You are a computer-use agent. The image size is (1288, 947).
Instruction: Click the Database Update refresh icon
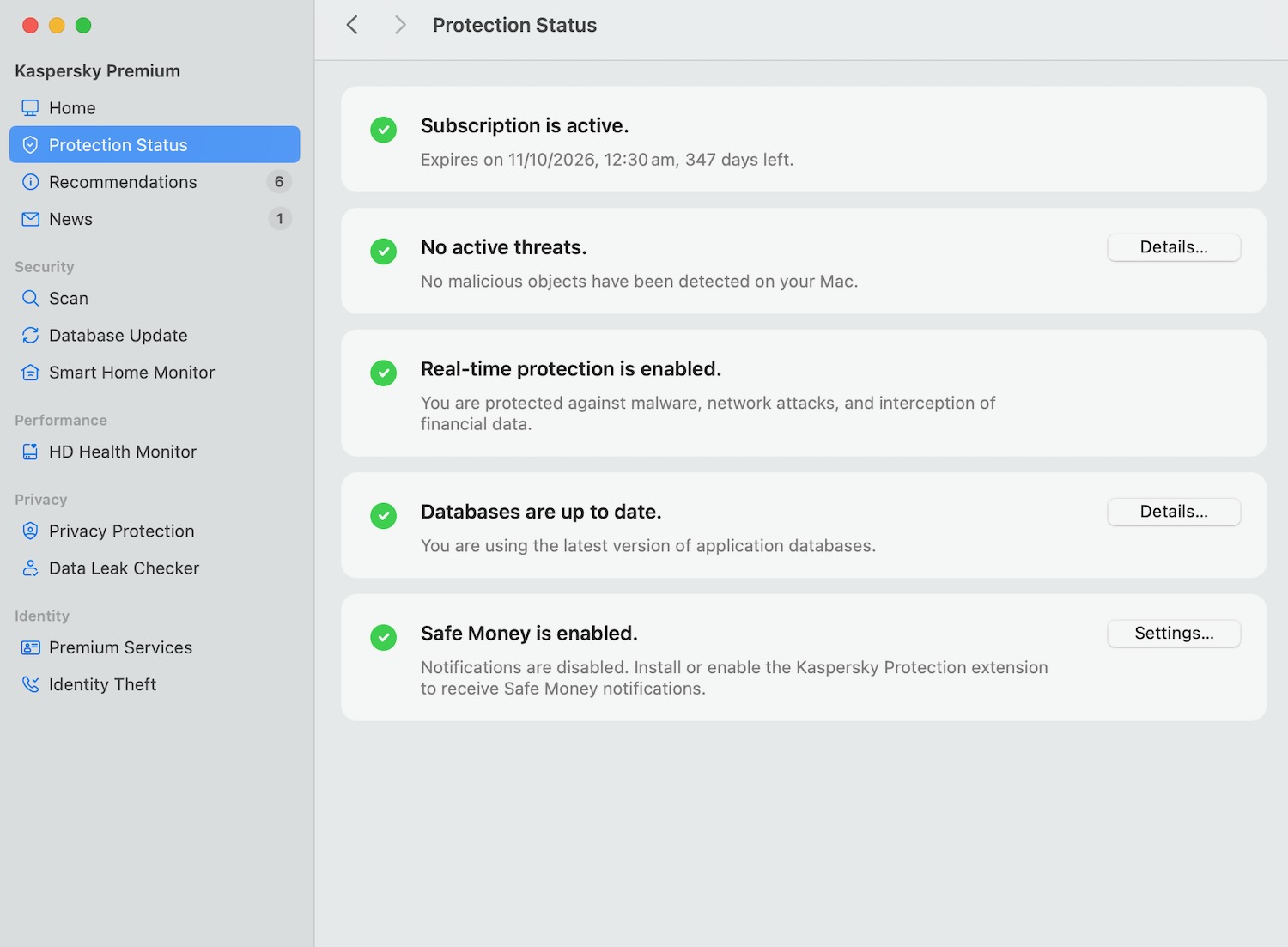point(30,336)
